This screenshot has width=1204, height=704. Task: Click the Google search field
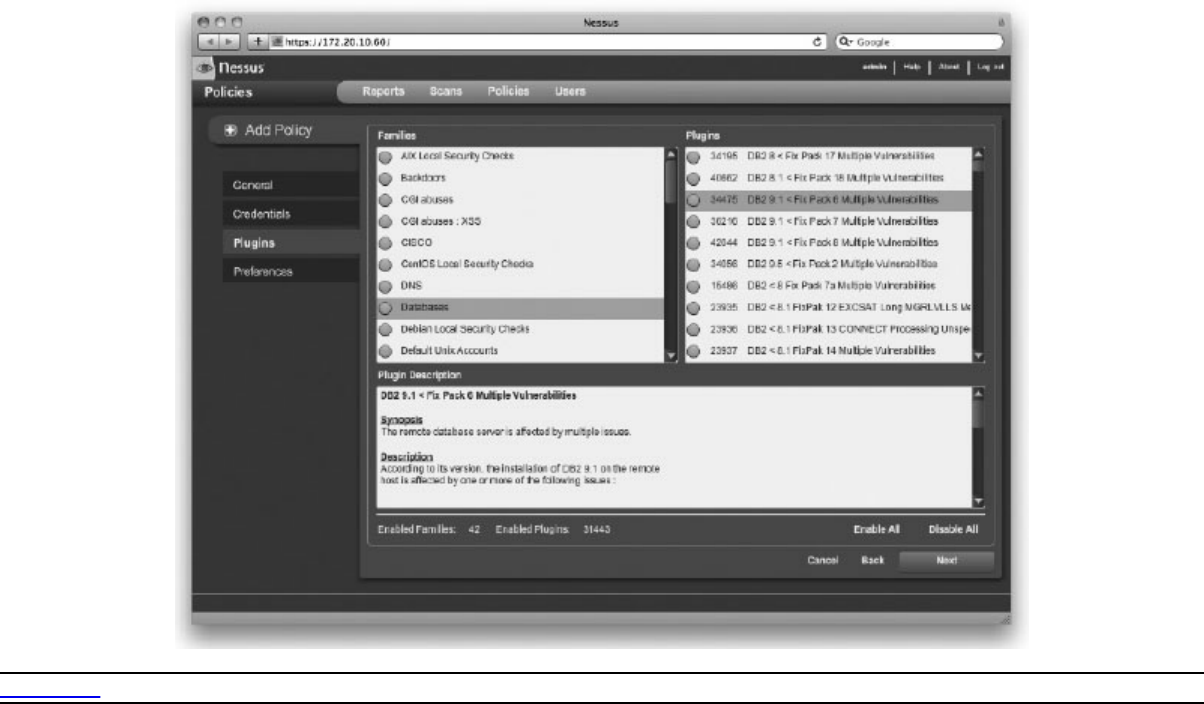[920, 42]
